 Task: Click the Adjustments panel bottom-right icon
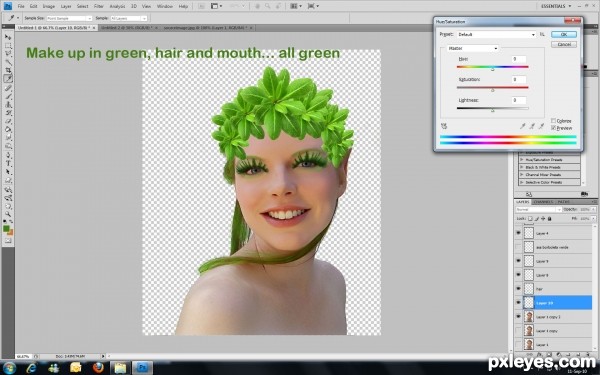[584, 194]
